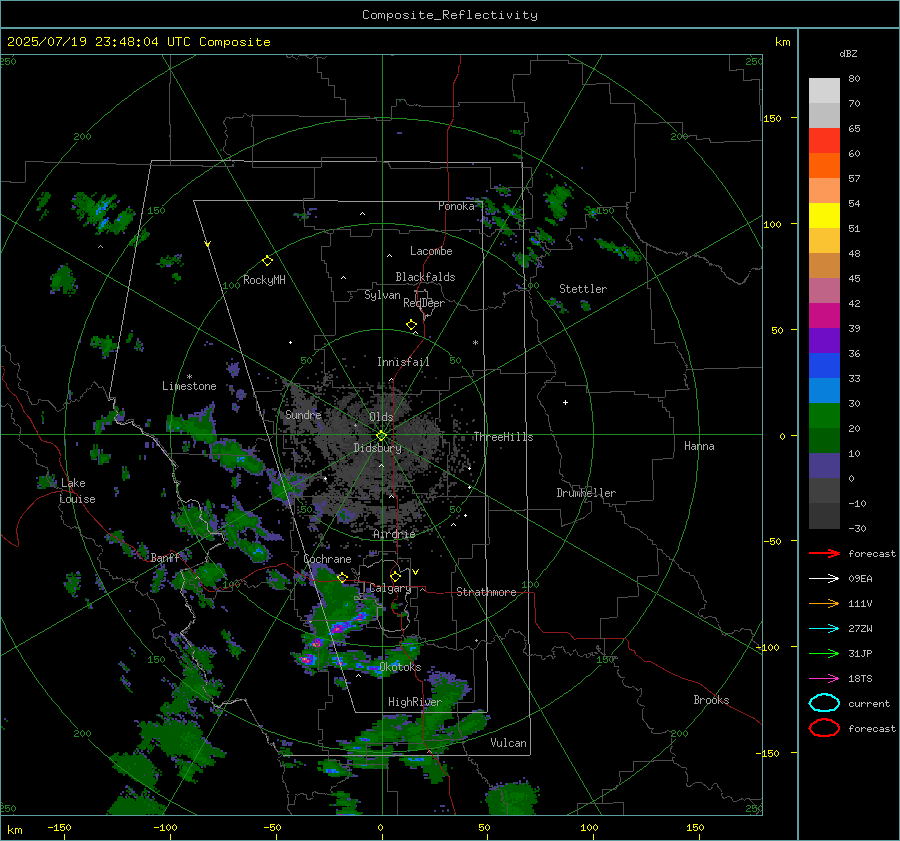Click the Sylvan label on map
The image size is (900, 841).
tap(382, 295)
